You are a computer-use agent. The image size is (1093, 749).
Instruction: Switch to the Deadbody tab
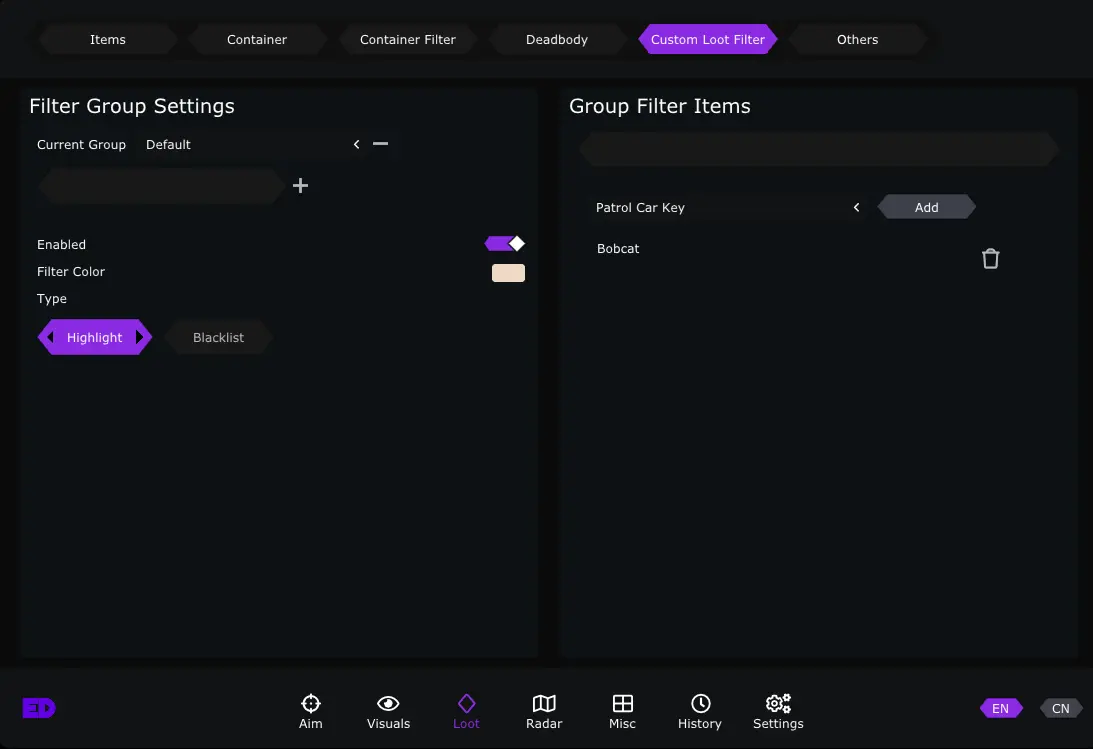(557, 40)
